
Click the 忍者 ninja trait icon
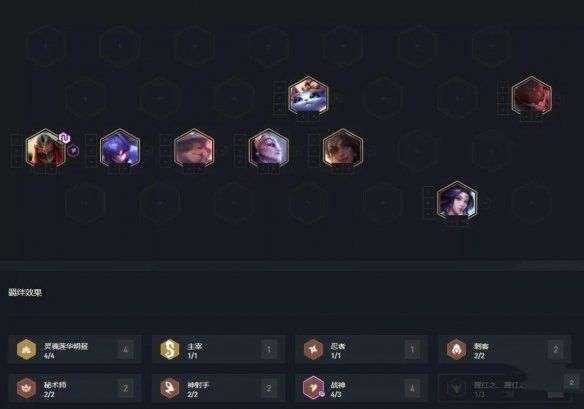pos(313,349)
